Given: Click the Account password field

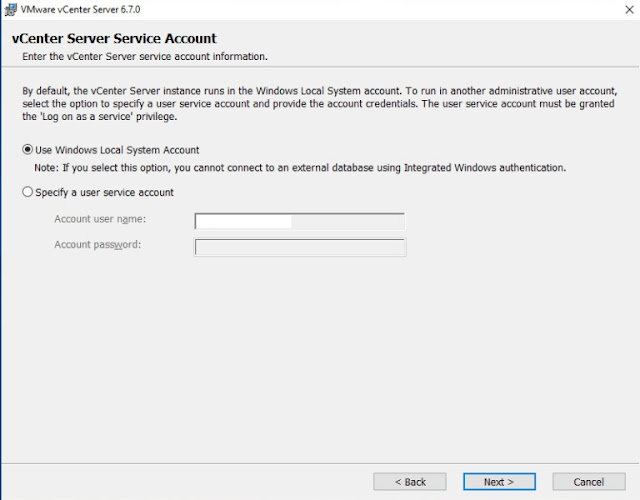Looking at the screenshot, I should pos(300,247).
